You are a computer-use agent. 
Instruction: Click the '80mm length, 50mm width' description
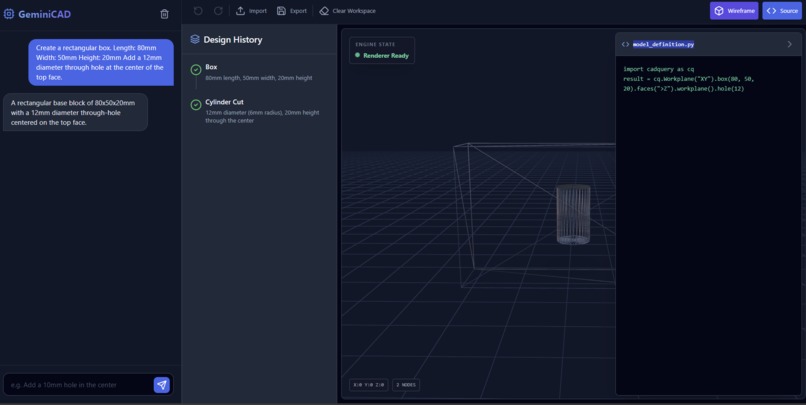[x=259, y=78]
